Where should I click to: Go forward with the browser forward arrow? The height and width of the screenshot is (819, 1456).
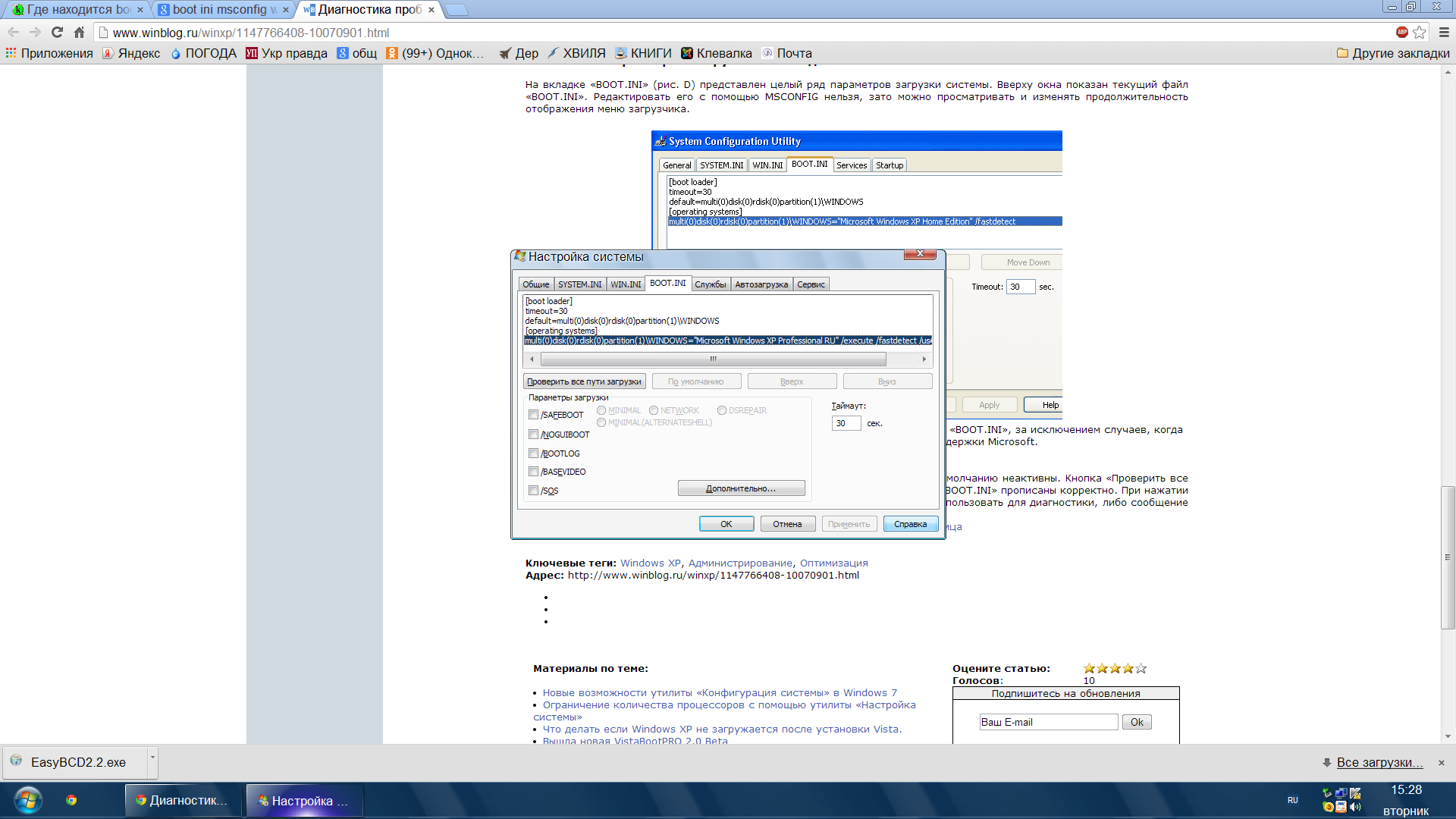click(x=35, y=33)
